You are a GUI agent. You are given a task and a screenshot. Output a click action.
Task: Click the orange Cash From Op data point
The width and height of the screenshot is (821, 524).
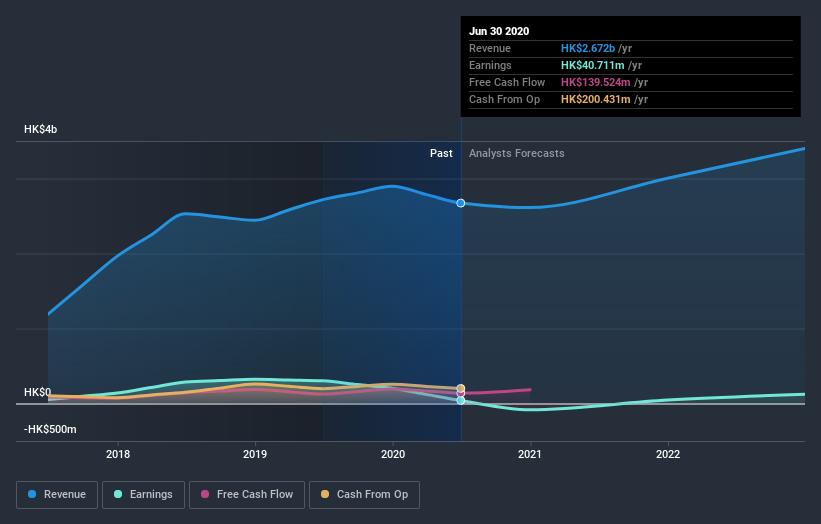(461, 388)
